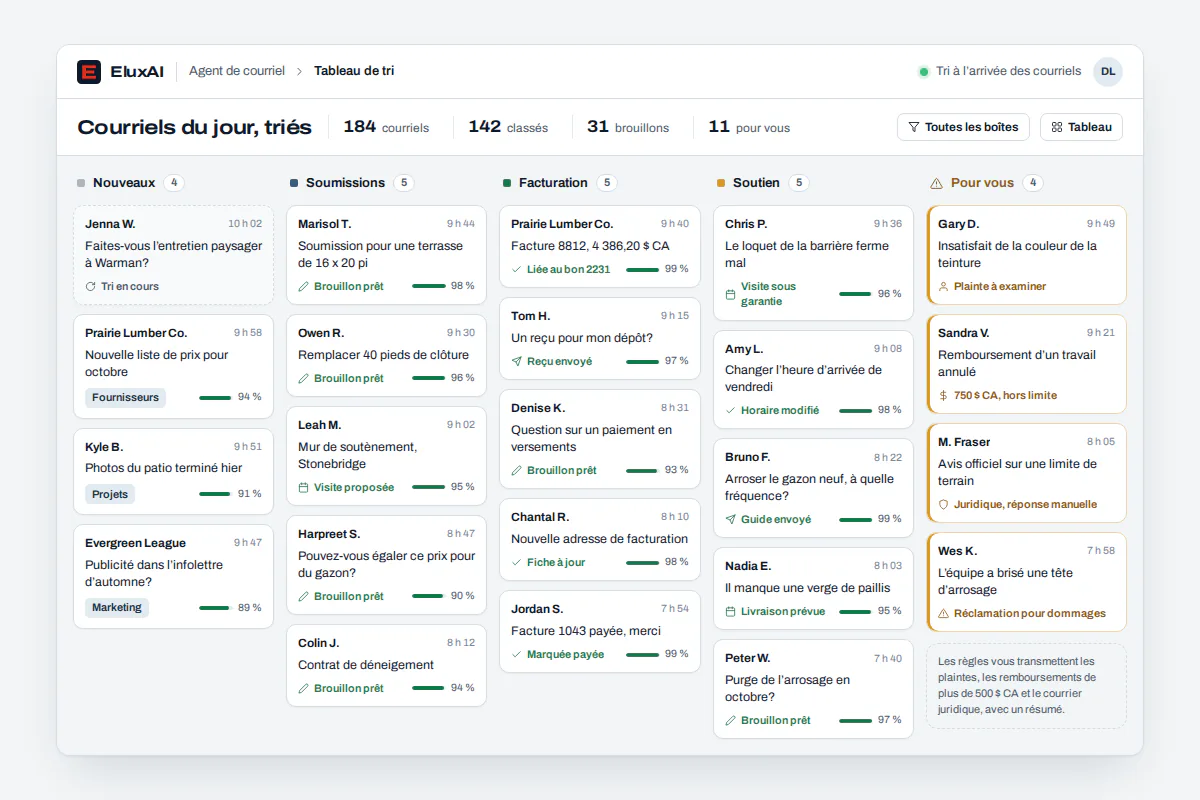Click checkmark icon on Prairie Lumber invoice card
The width and height of the screenshot is (1200, 800).
[x=517, y=269]
